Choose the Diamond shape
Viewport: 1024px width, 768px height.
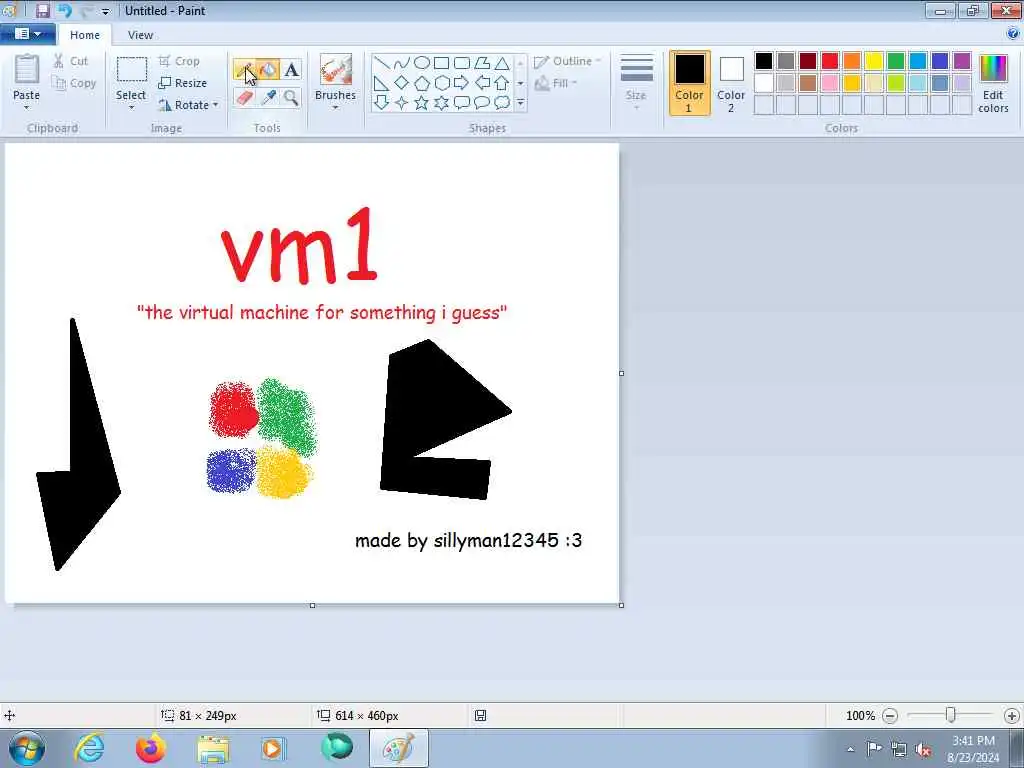click(402, 83)
